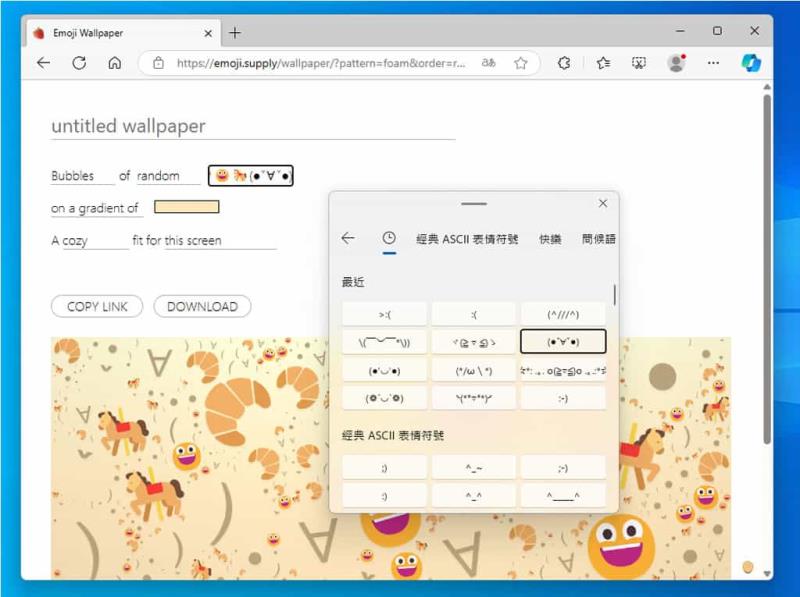Insert the ^_^ classic ASCII kaomoji
This screenshot has width=800, height=597.
(x=474, y=495)
